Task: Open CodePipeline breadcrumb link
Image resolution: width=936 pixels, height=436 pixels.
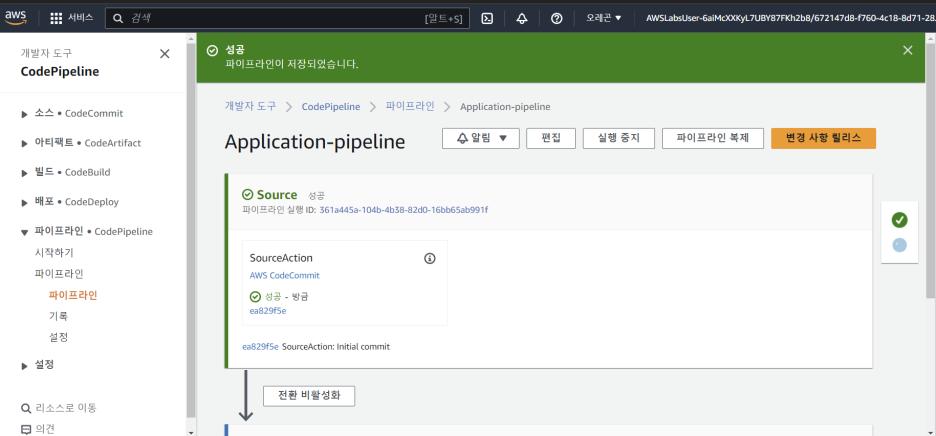Action: click(331, 106)
